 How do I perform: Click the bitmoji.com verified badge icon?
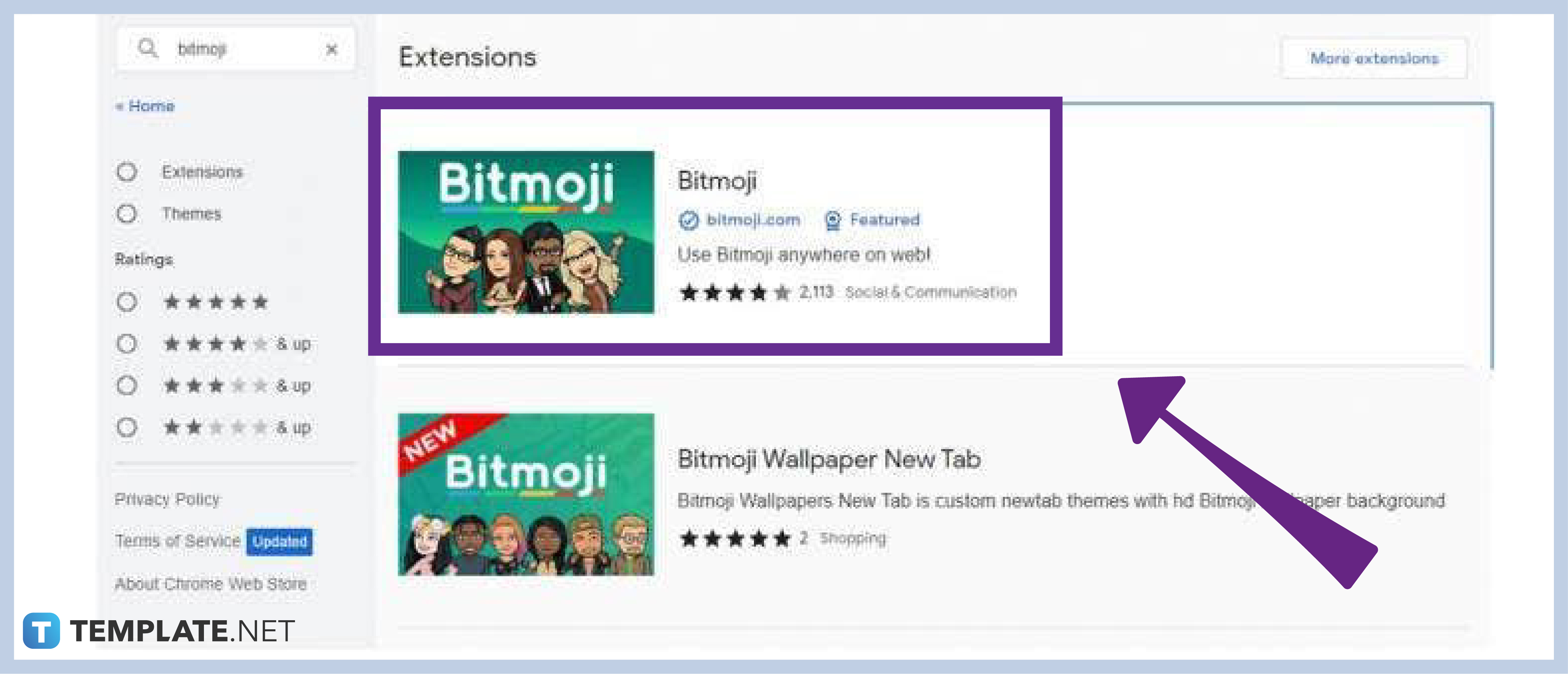click(688, 220)
